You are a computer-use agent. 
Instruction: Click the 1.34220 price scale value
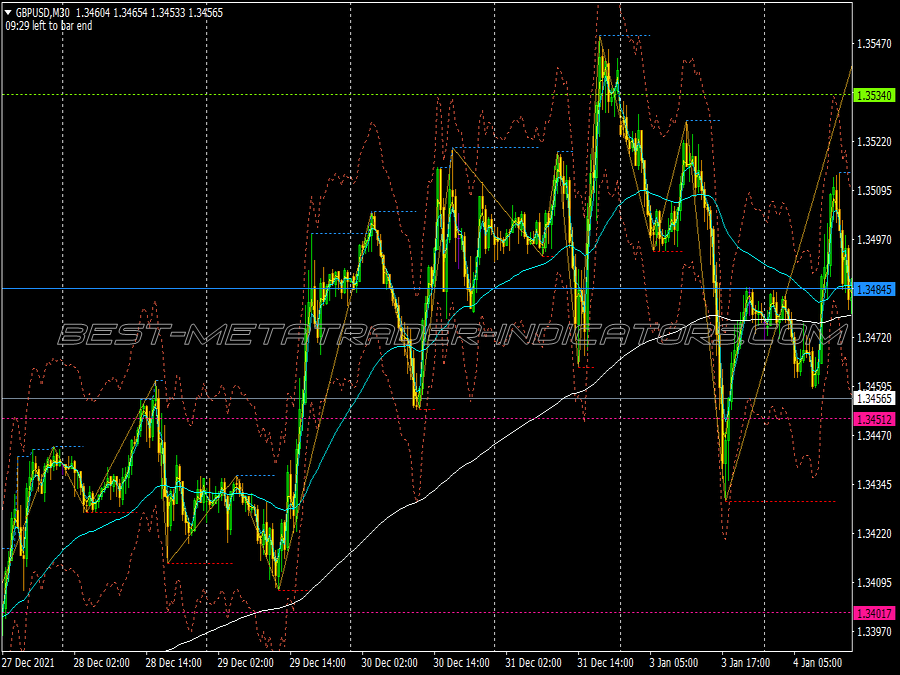[x=874, y=534]
